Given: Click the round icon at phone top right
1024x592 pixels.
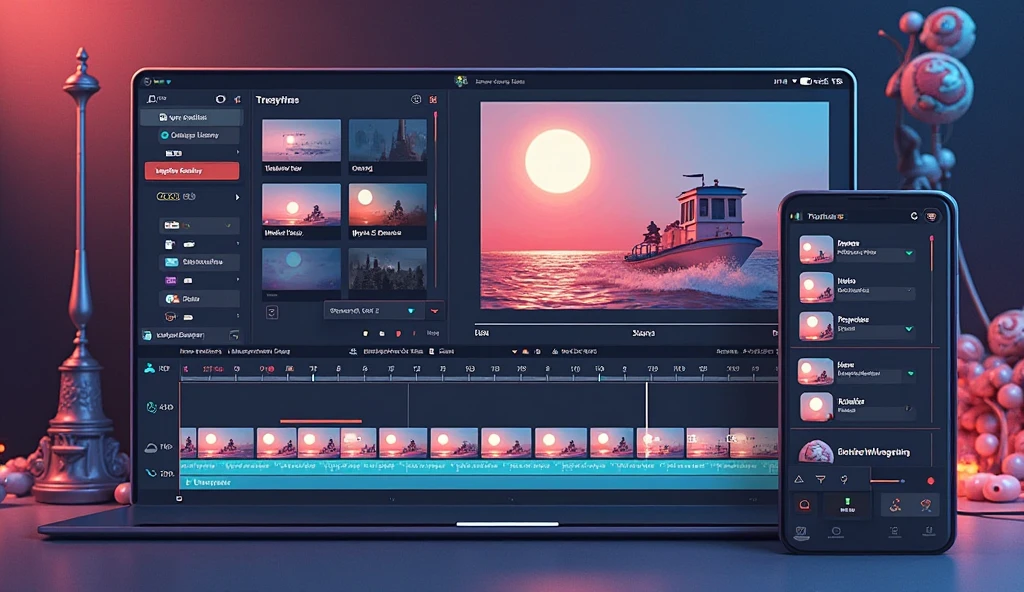Looking at the screenshot, I should coord(931,216).
